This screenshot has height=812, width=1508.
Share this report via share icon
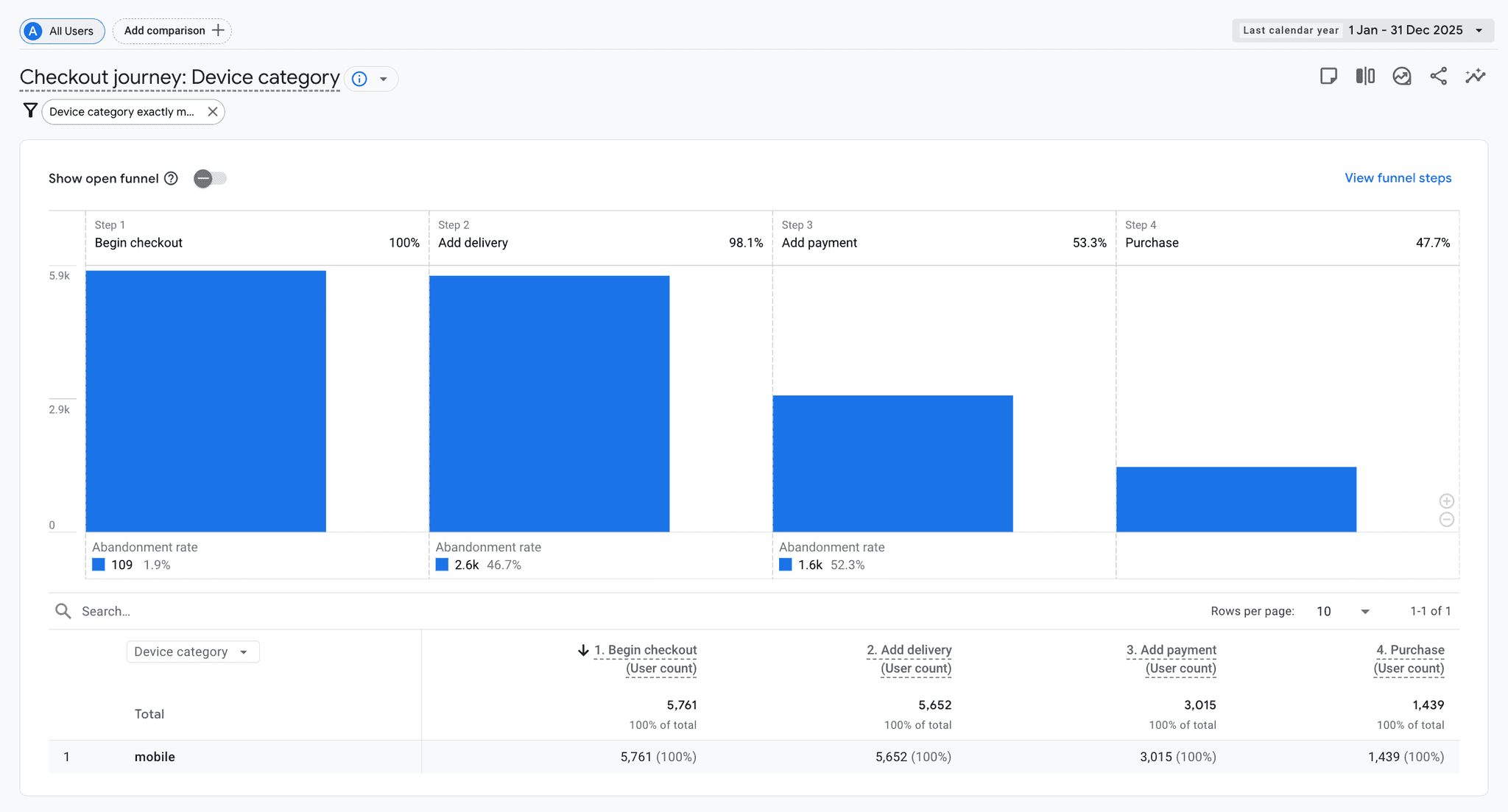1438,77
